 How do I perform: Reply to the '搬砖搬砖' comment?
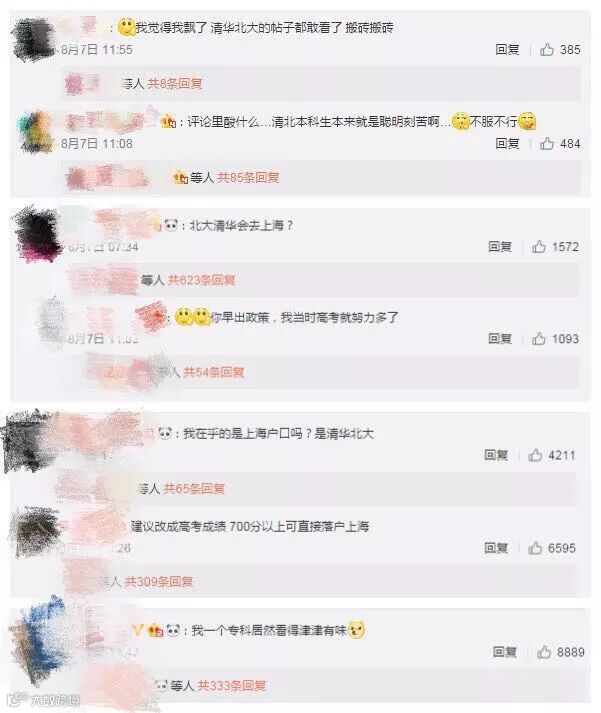pos(507,49)
